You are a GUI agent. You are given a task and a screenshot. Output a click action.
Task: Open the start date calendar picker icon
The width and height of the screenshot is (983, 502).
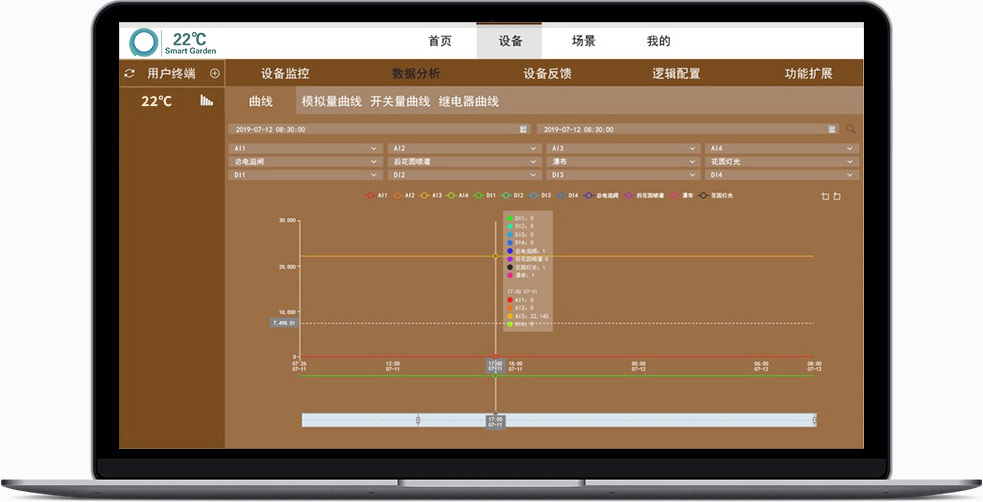523,129
